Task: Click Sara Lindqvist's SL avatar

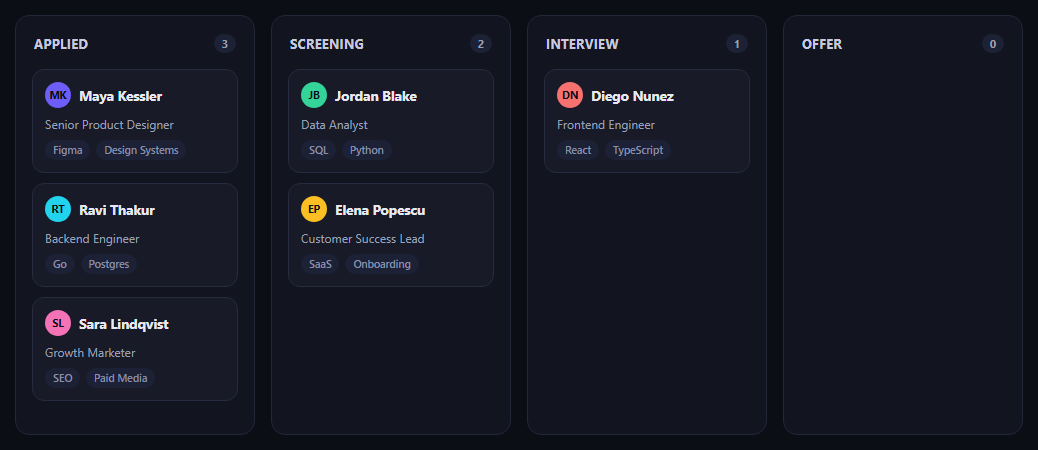Action: (x=58, y=323)
